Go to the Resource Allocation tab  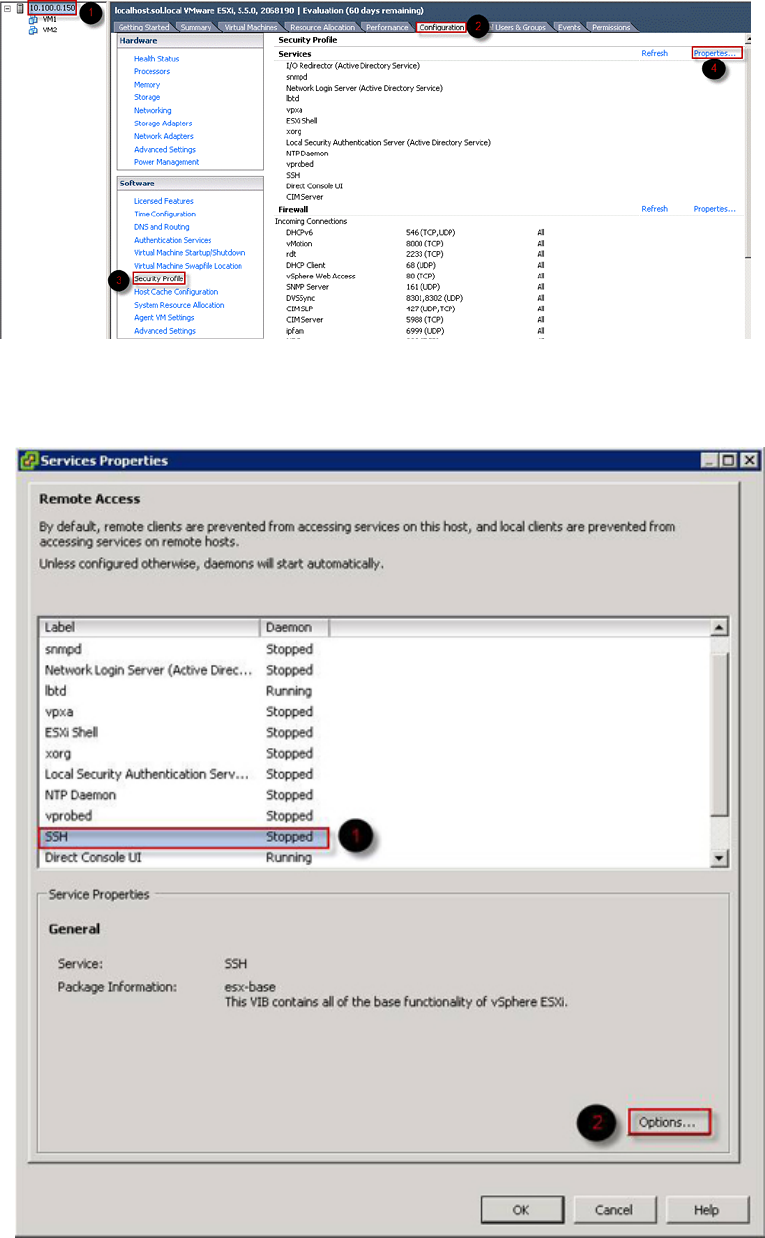[322, 27]
